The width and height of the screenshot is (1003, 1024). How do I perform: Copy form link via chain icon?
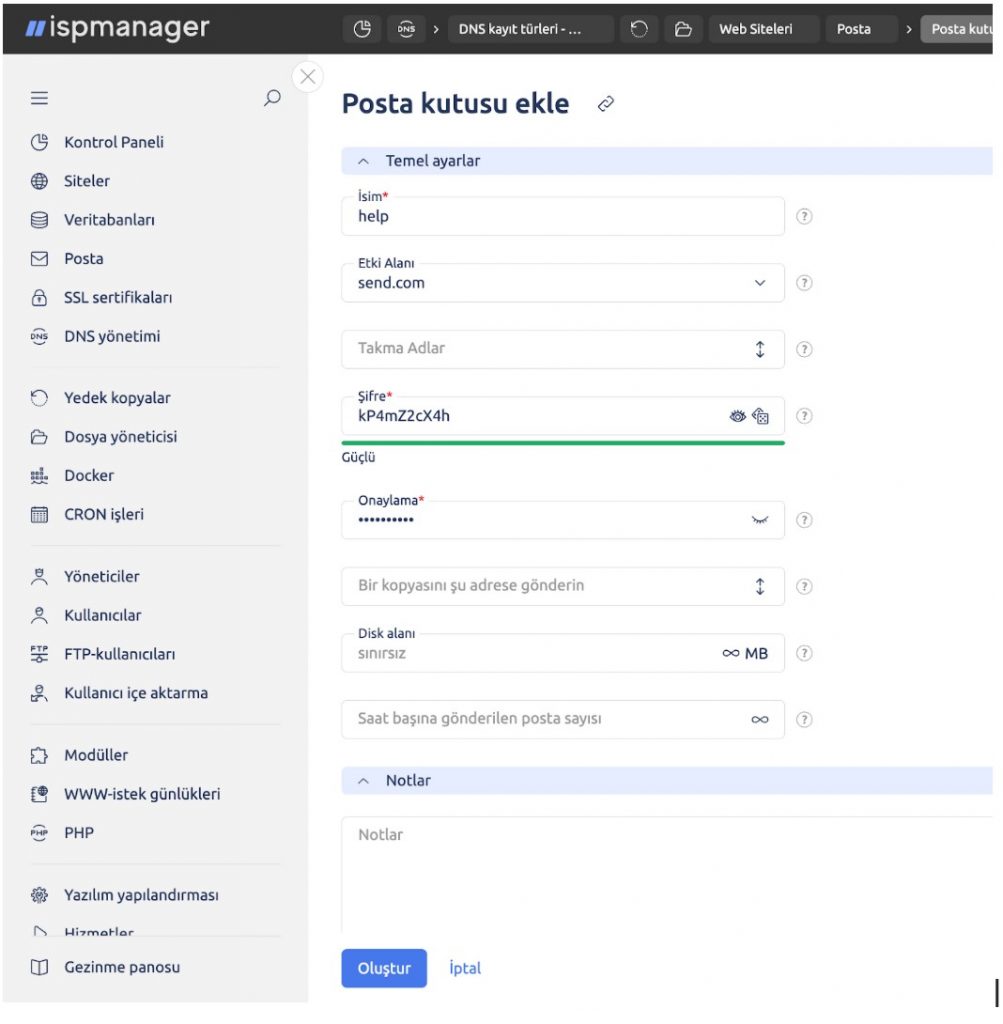pyautogui.click(x=606, y=104)
